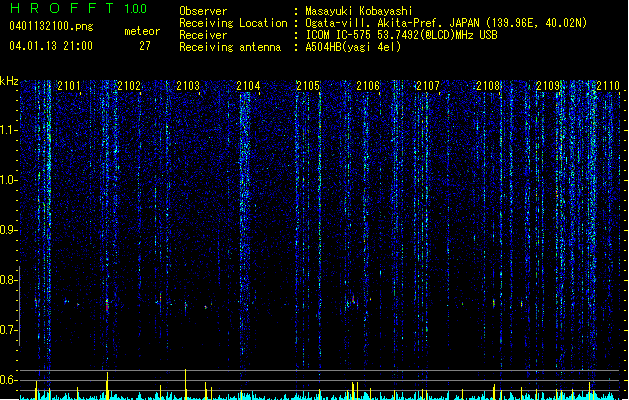Image resolution: width=629 pixels, height=400 pixels.
Task: Click time marker 2108
Action: click(x=488, y=86)
